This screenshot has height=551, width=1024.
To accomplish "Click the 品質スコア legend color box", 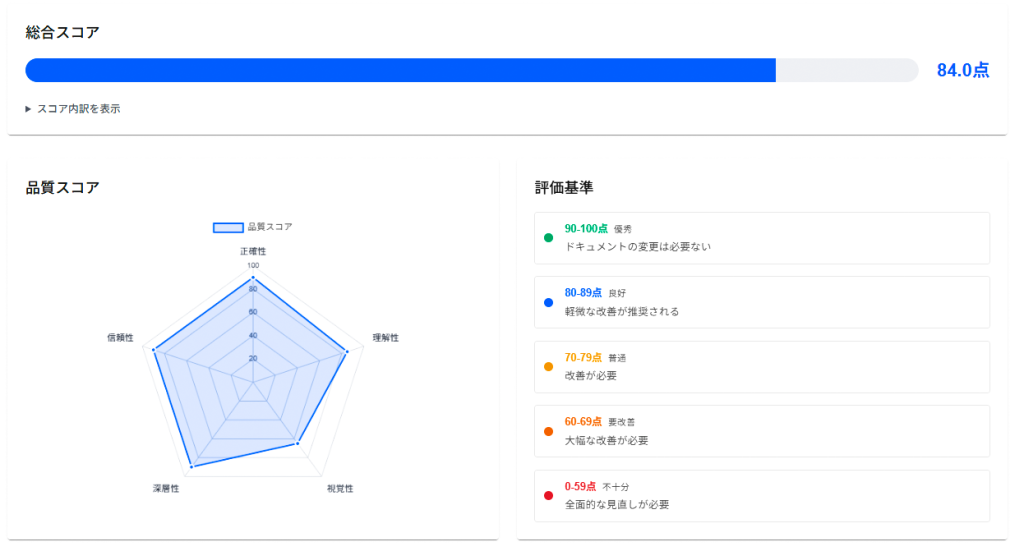I will pyautogui.click(x=228, y=227).
